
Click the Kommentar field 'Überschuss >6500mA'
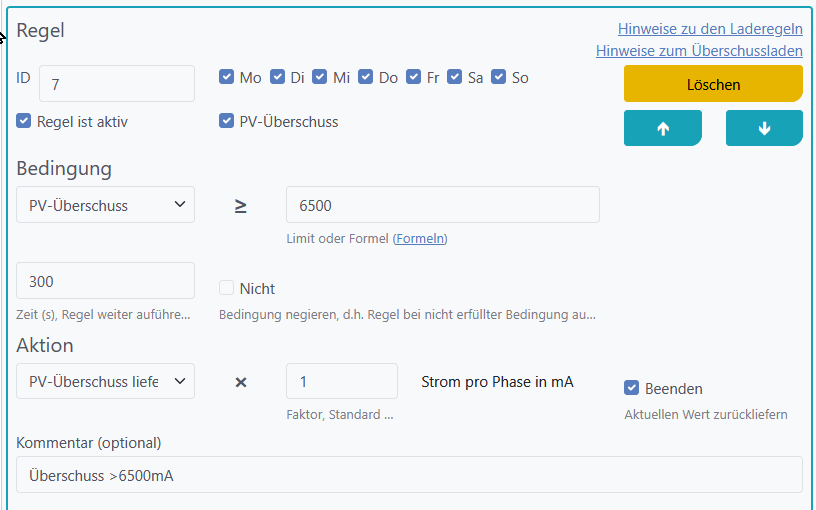point(409,475)
